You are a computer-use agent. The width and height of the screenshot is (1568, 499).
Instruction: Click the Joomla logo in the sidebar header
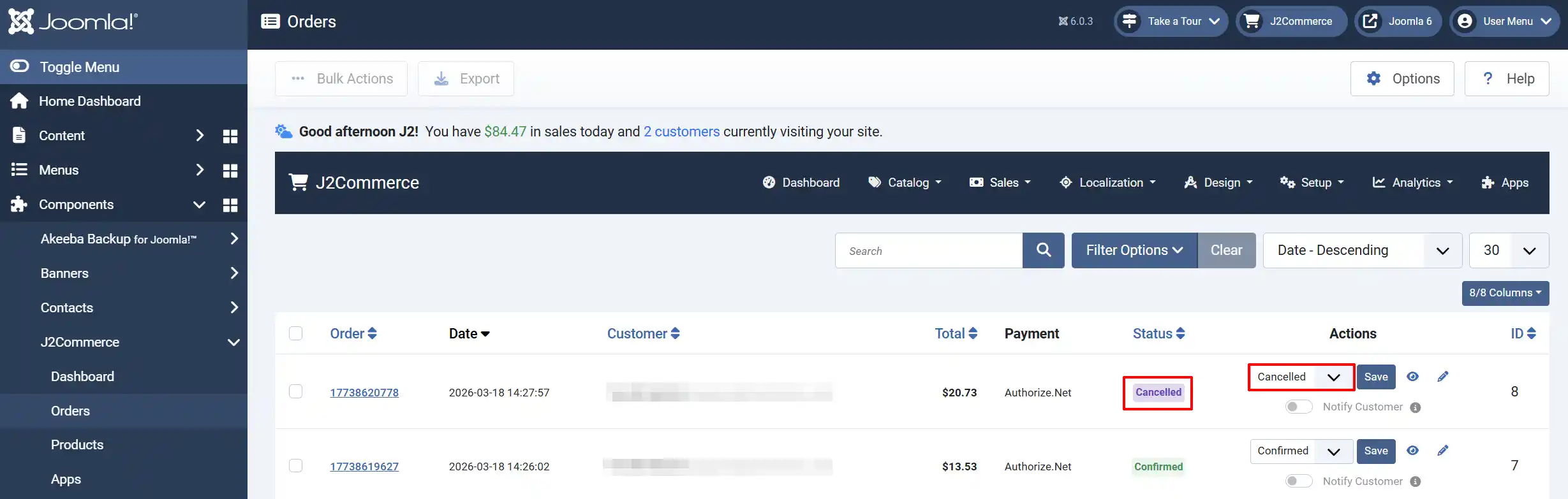click(73, 22)
